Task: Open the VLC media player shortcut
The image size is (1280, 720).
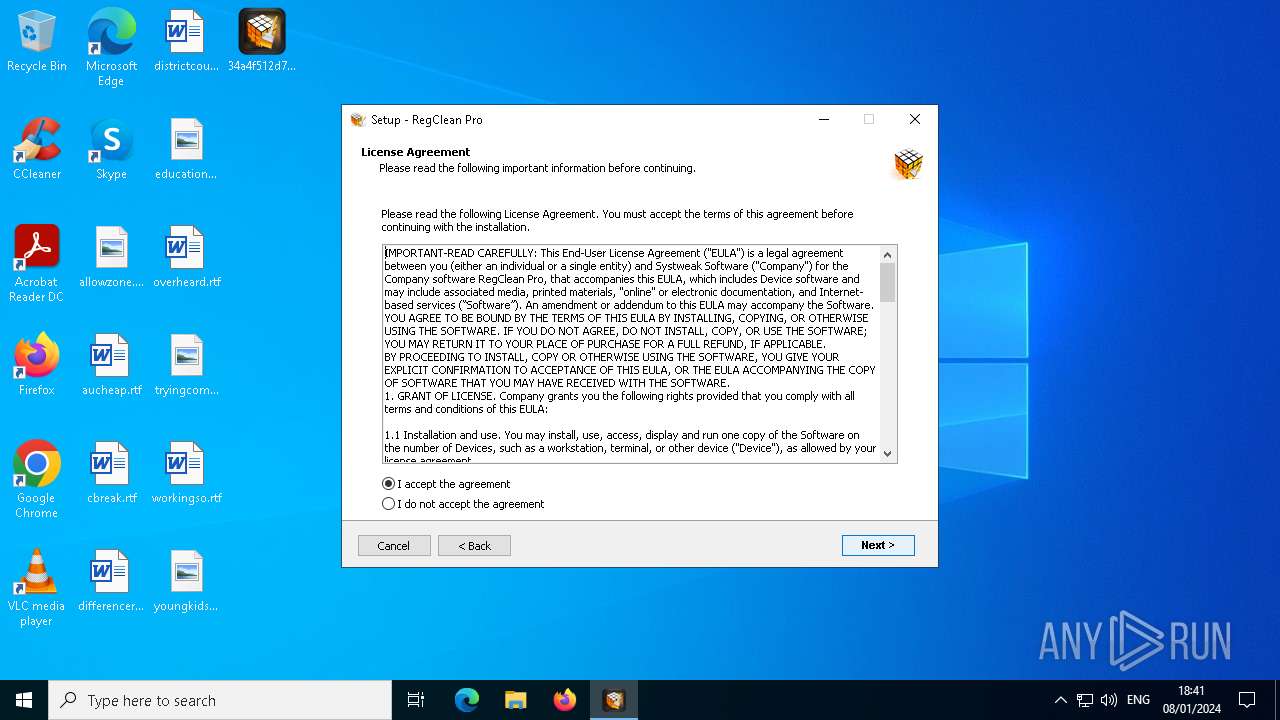Action: [37, 588]
